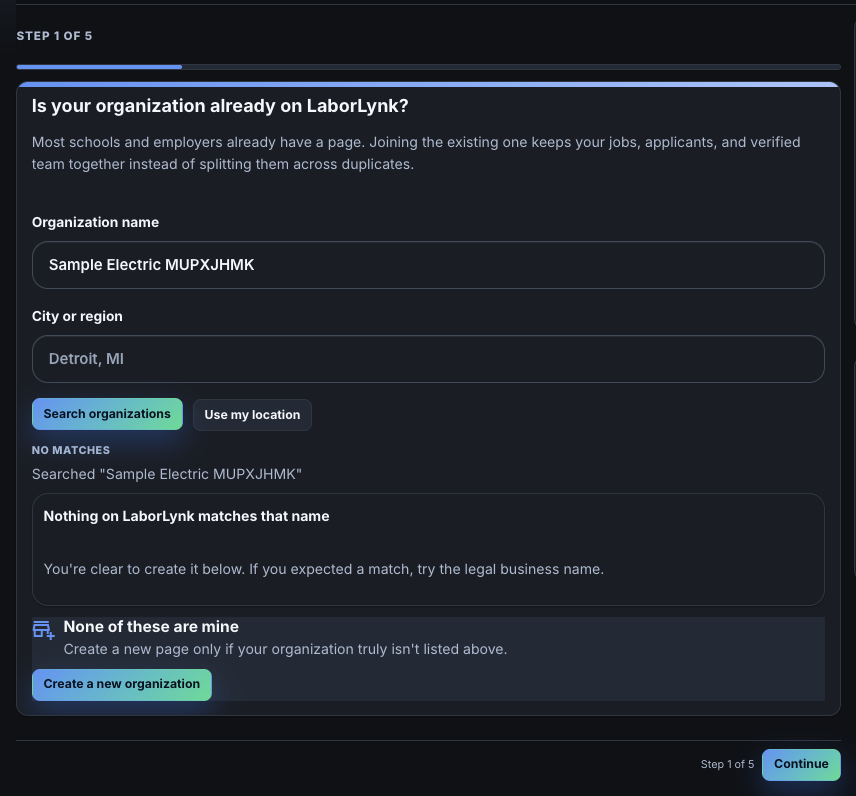Image resolution: width=856 pixels, height=796 pixels.
Task: Click the Organization name input field
Action: click(x=428, y=265)
